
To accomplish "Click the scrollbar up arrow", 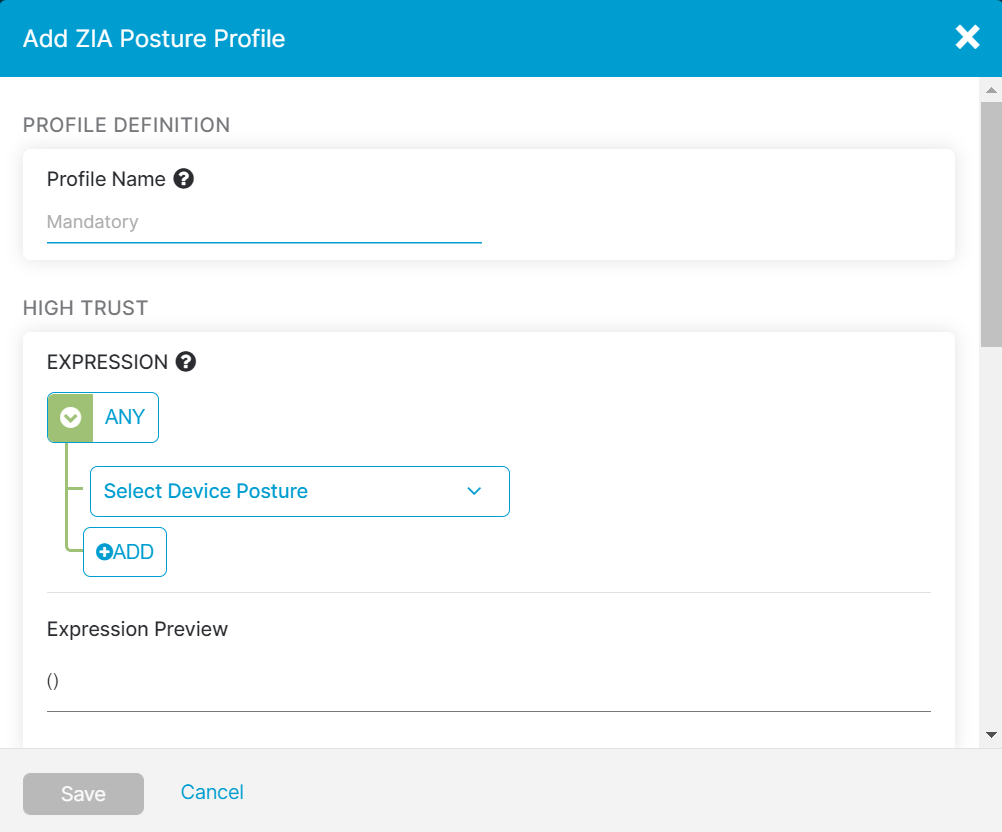I will tap(991, 90).
